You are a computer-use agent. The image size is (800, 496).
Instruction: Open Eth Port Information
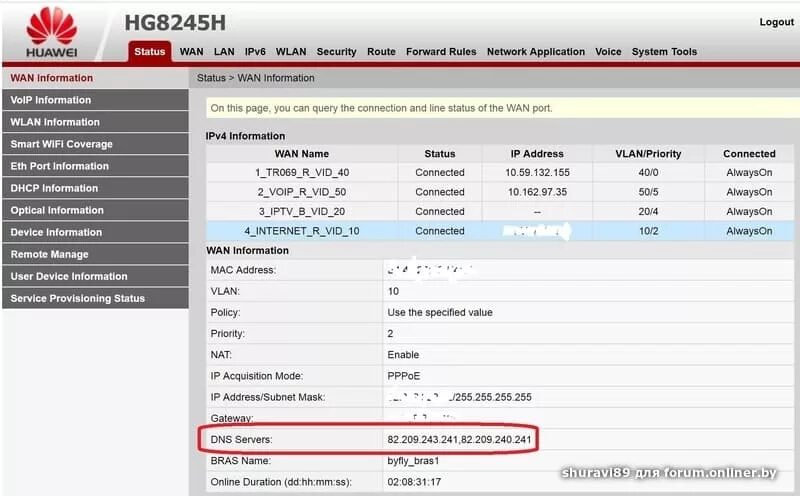95,166
